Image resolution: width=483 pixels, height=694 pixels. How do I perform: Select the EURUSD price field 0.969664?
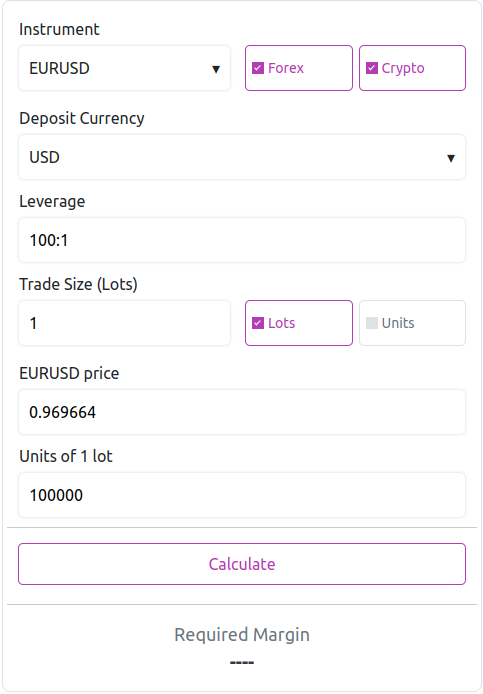click(x=242, y=412)
